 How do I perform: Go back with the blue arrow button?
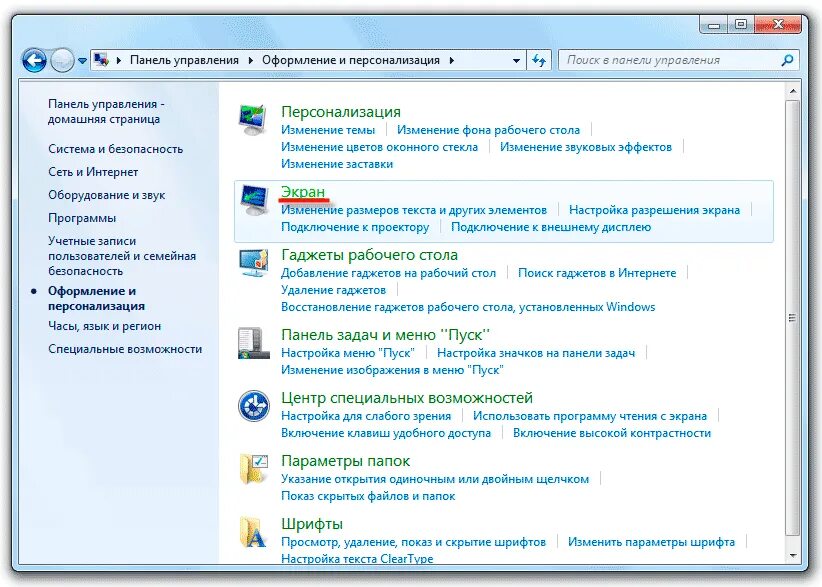(x=34, y=60)
